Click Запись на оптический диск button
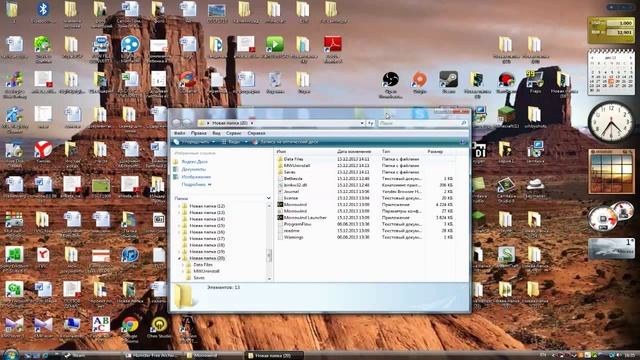This screenshot has height=360, width=640. point(285,142)
